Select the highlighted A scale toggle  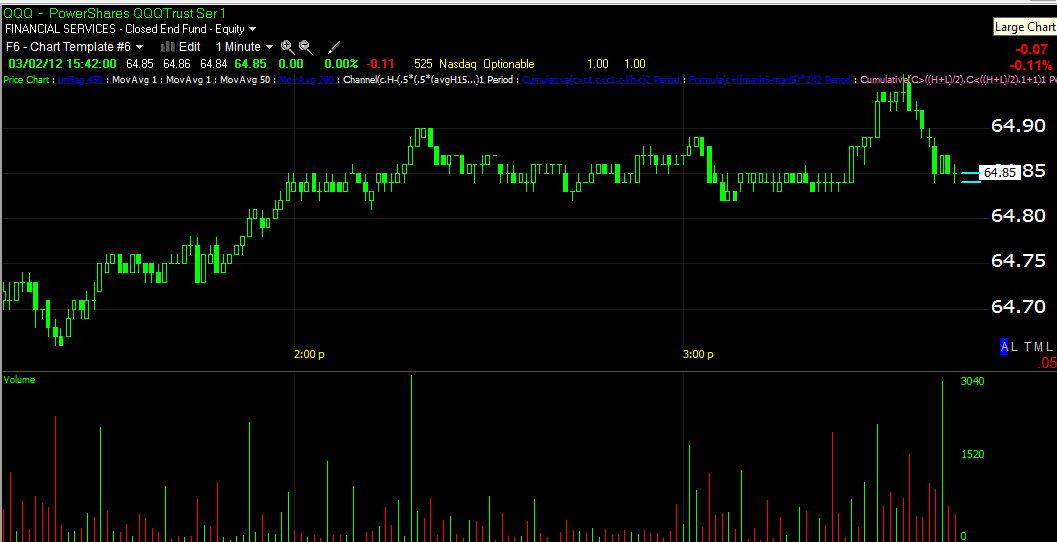pos(1004,347)
